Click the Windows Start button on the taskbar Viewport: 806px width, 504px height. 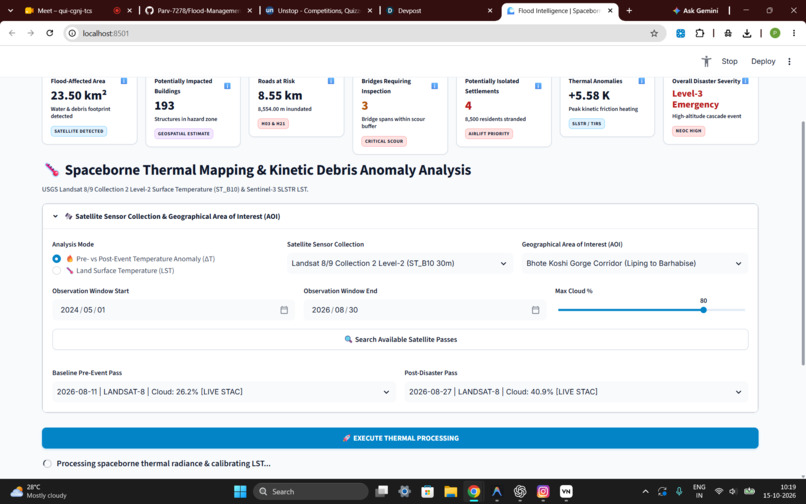[240, 492]
